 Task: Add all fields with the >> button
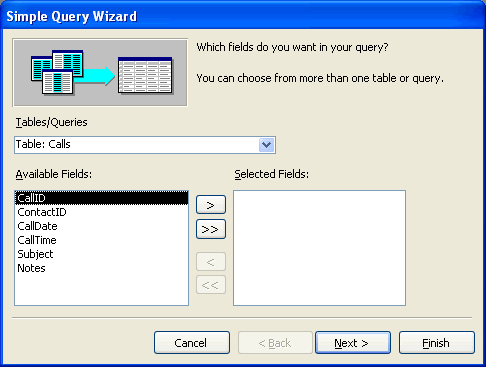pyautogui.click(x=211, y=229)
